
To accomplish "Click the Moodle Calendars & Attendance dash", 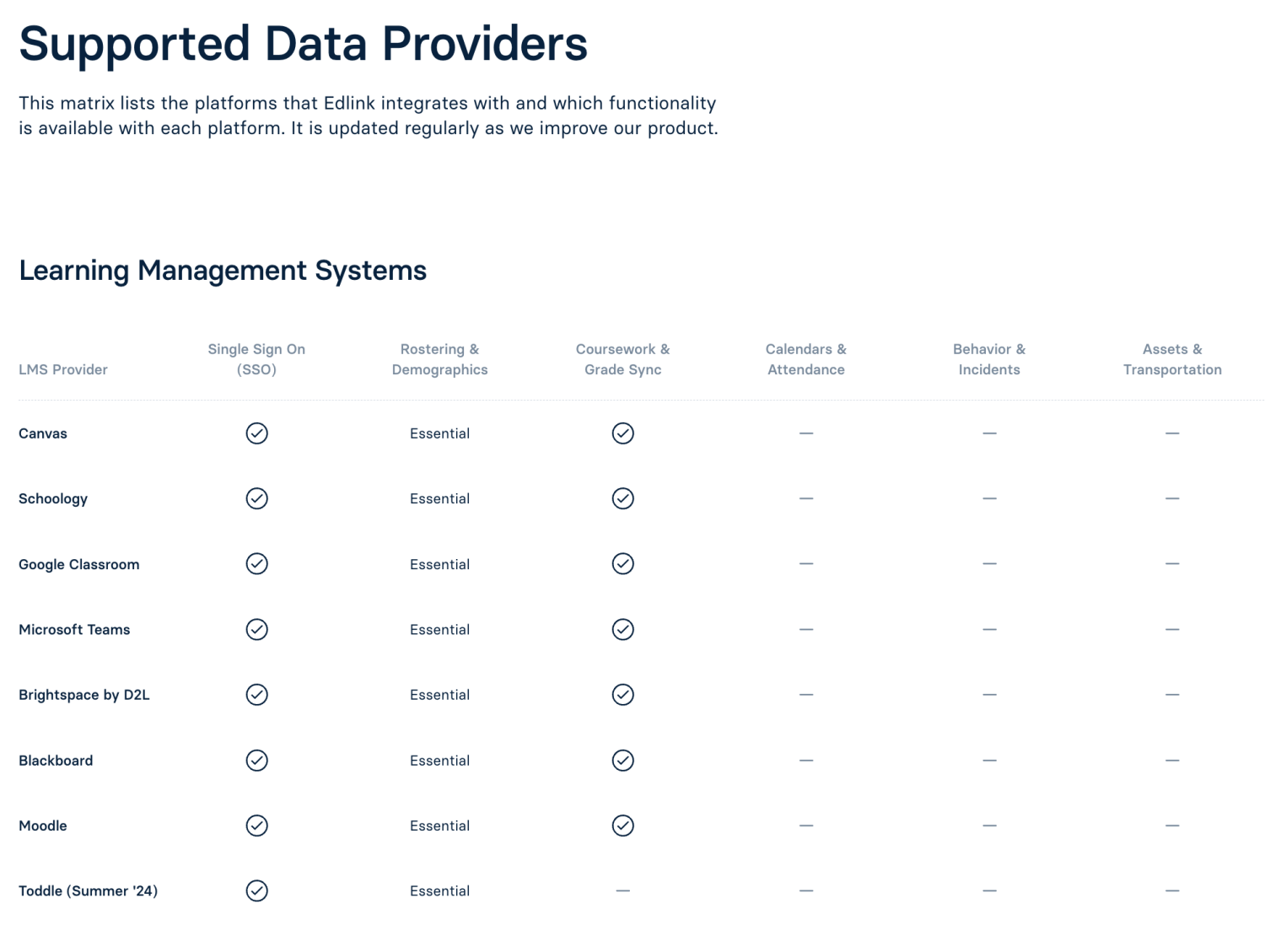I will [x=806, y=826].
